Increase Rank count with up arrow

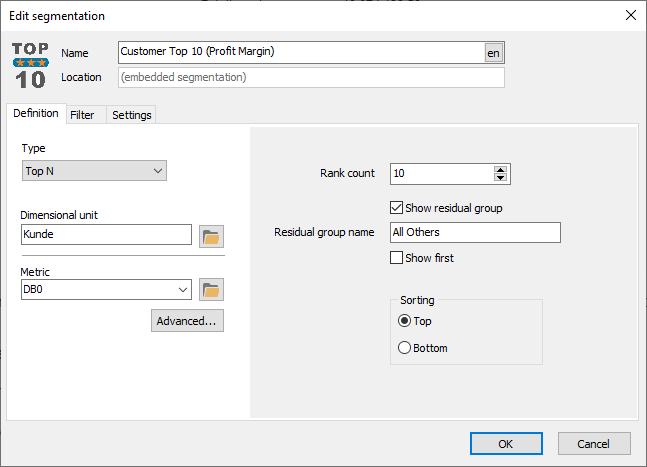(x=501, y=170)
